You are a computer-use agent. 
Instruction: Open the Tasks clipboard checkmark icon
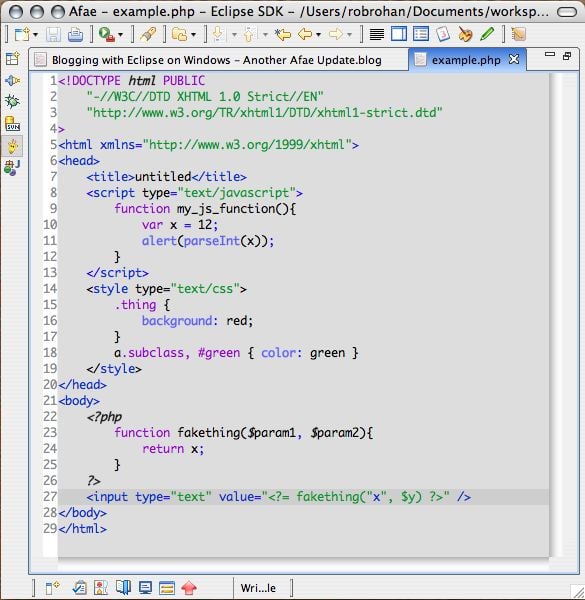click(x=80, y=588)
